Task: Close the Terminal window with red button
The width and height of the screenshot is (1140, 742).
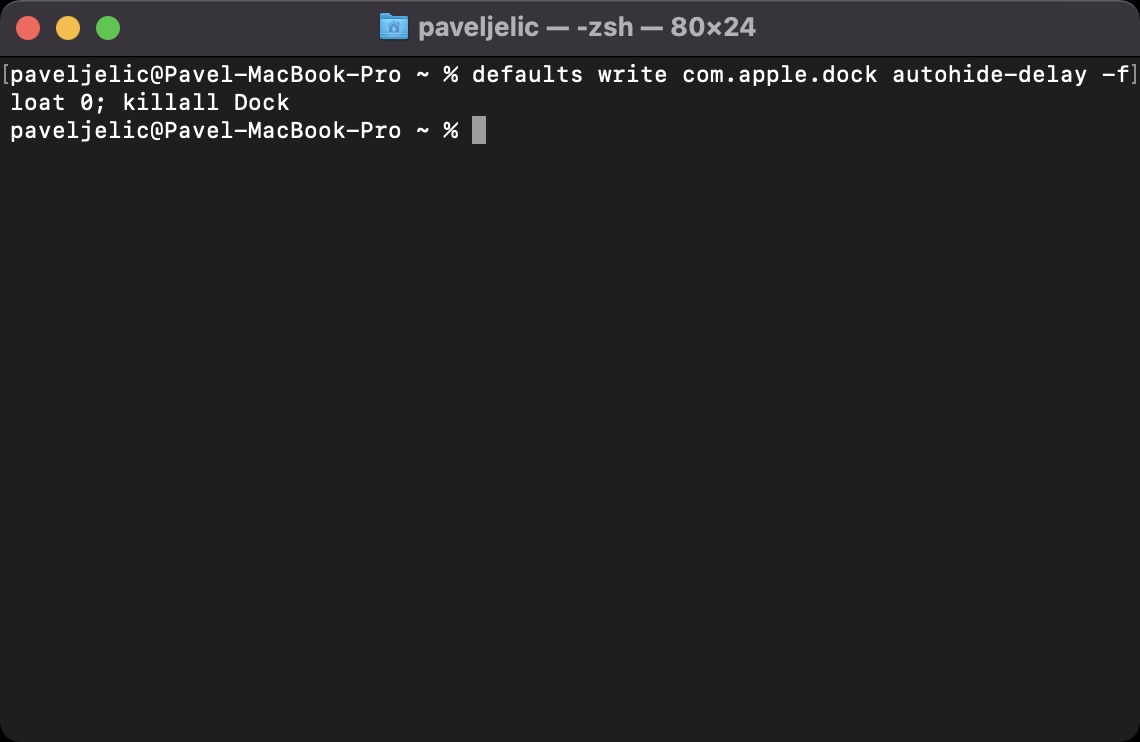Action: [x=28, y=28]
